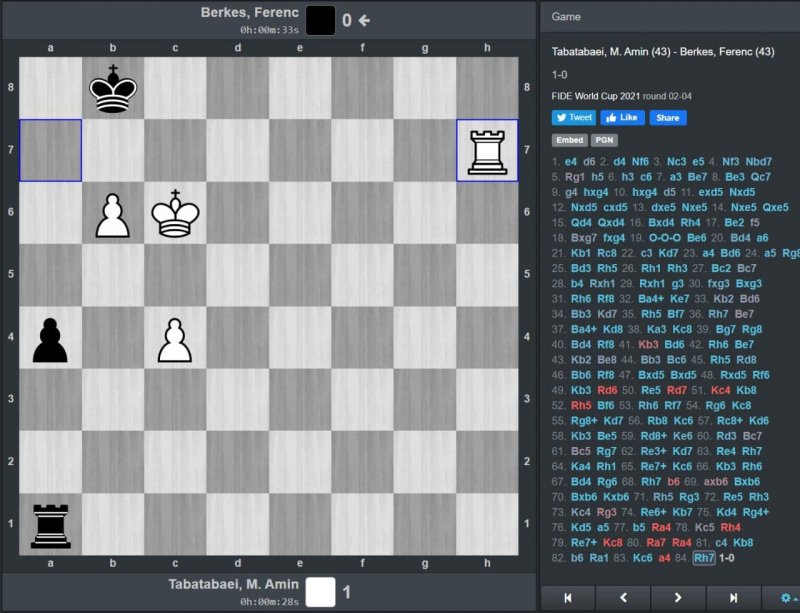Jump to the first move of the game

568,598
